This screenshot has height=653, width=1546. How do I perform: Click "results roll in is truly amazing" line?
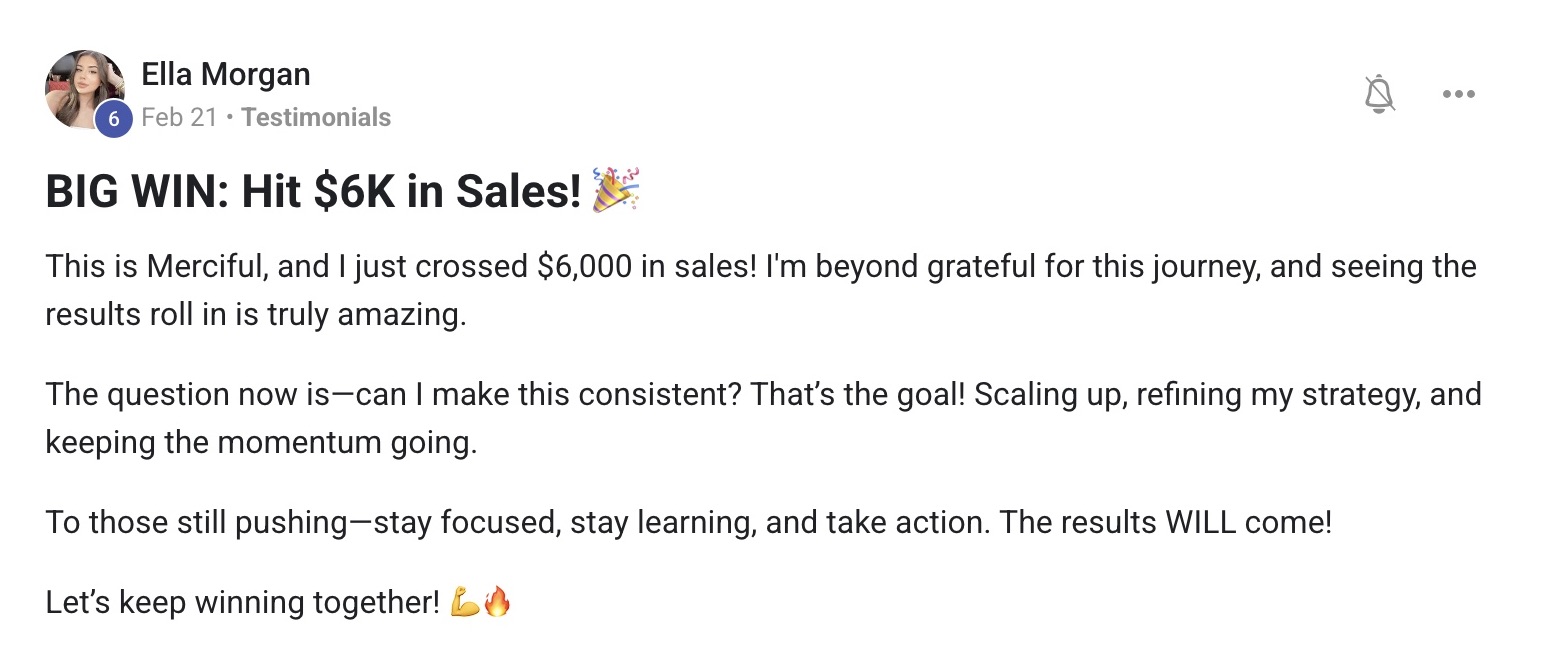tap(255, 315)
